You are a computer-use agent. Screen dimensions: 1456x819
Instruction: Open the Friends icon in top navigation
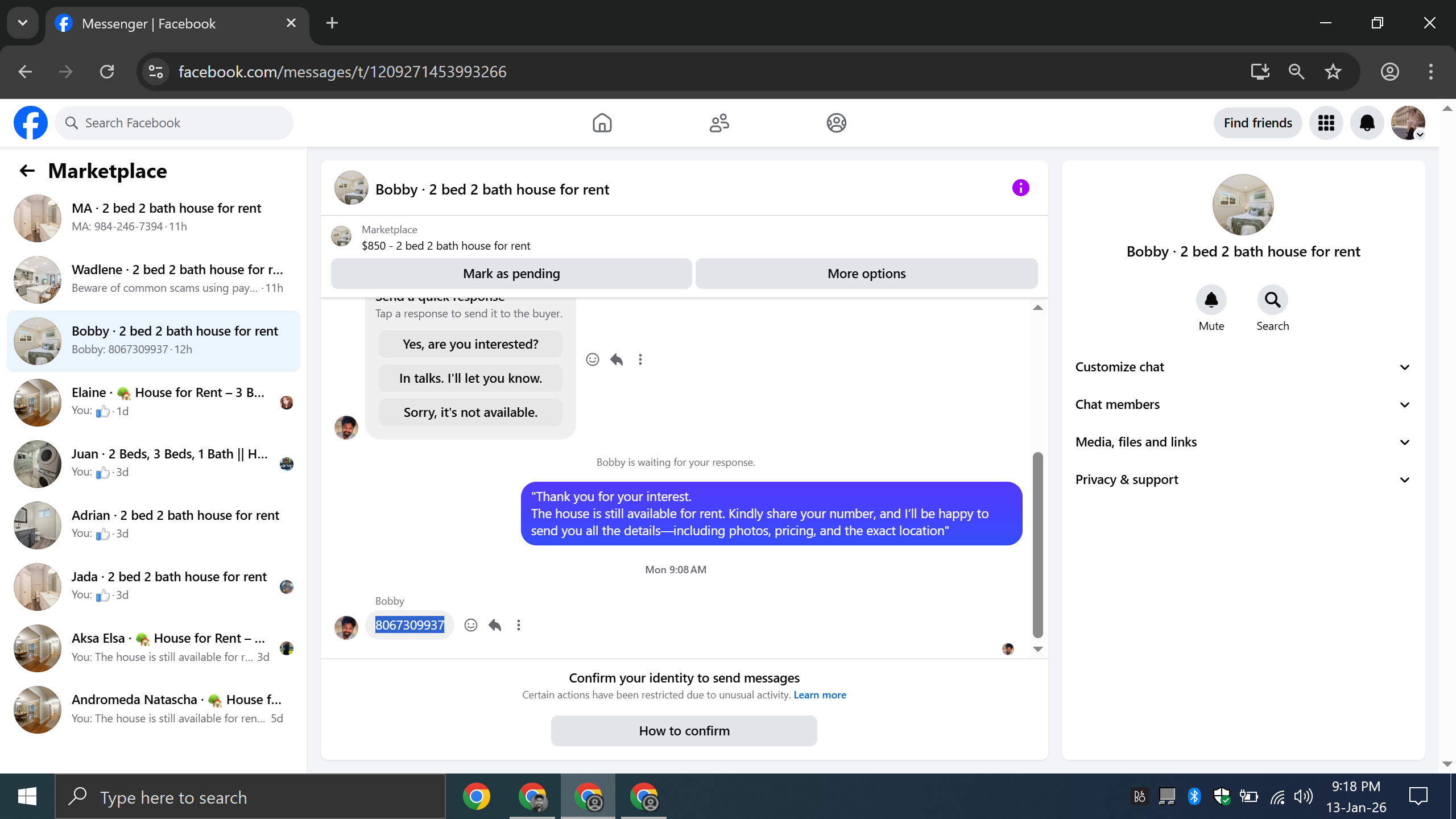tap(719, 123)
